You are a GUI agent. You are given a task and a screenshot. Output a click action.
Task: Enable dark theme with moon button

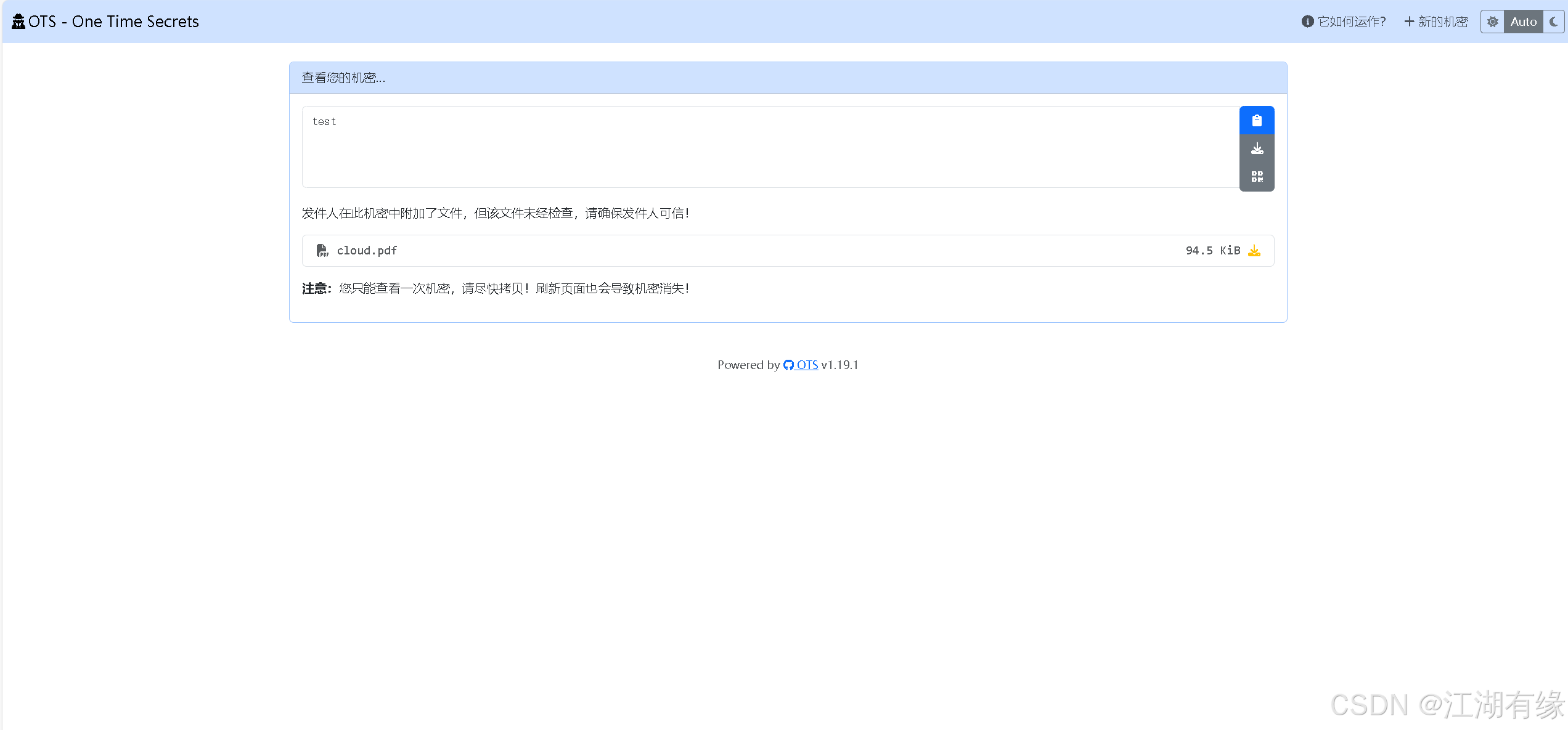point(1554,22)
